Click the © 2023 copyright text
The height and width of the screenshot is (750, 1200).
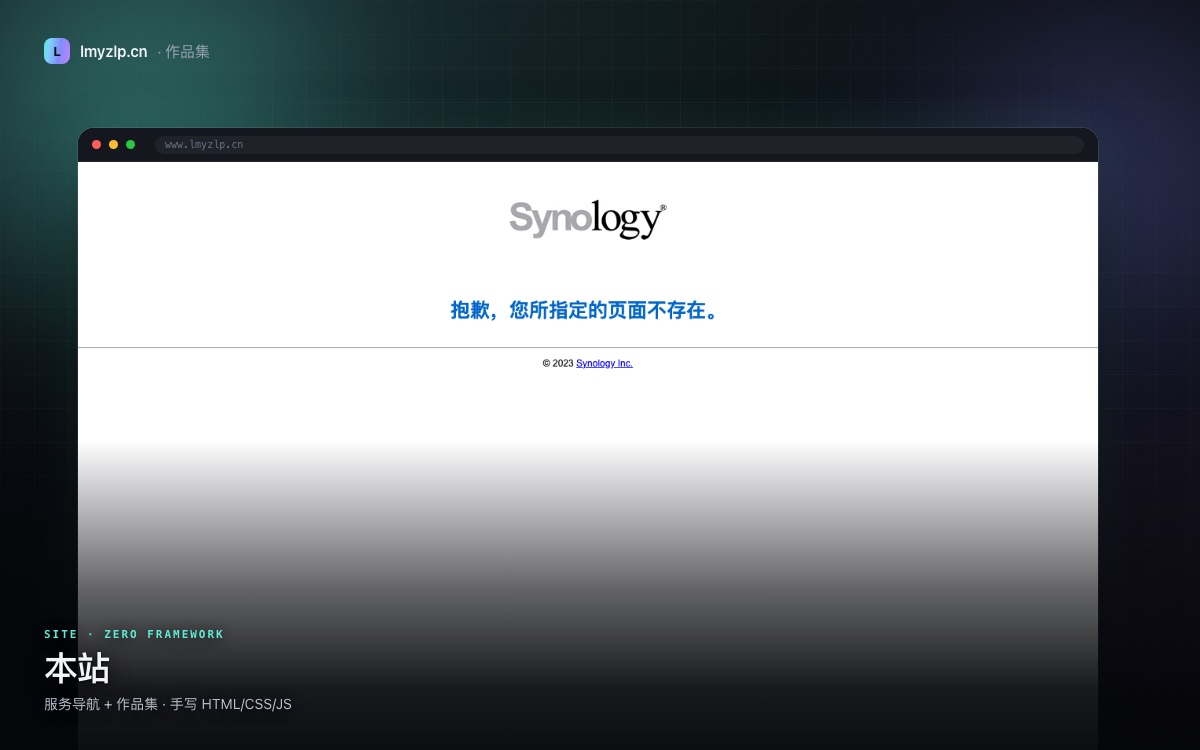pos(558,363)
